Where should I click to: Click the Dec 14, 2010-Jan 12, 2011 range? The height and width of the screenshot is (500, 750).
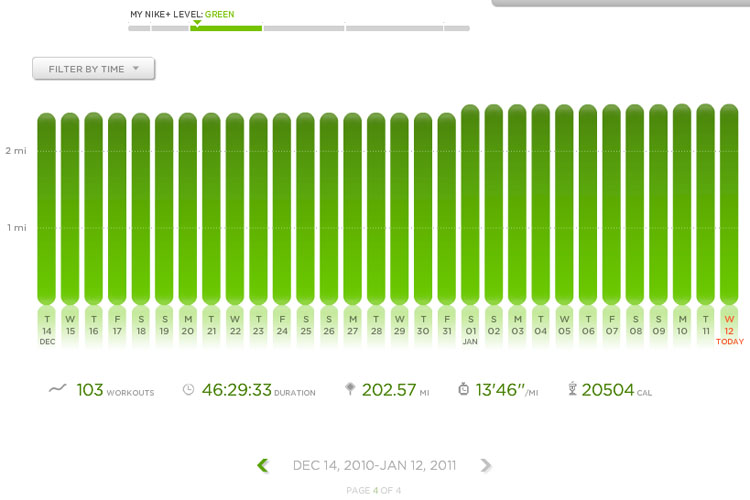click(x=375, y=465)
